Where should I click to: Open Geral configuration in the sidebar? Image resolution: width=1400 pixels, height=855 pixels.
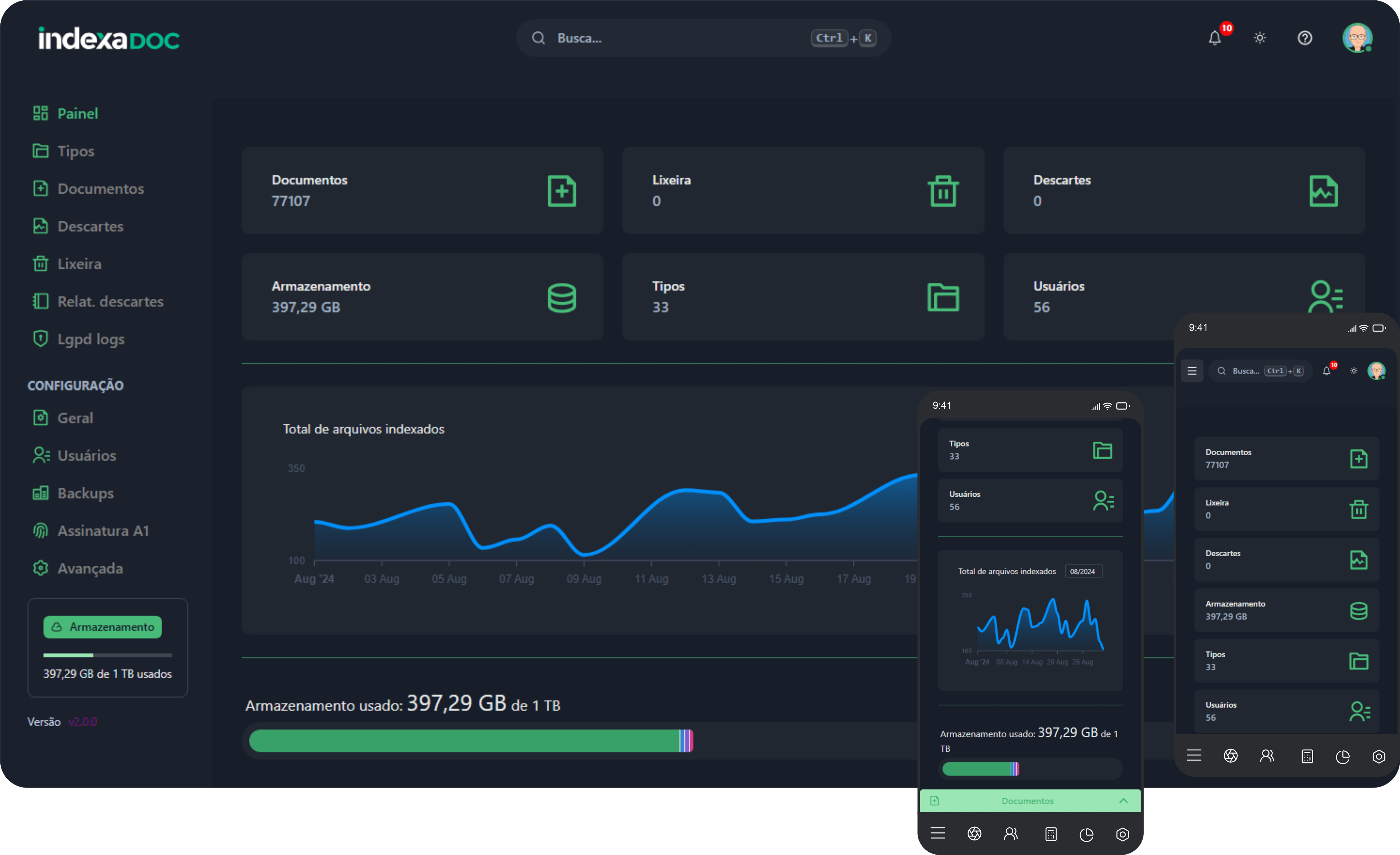pyautogui.click(x=62, y=418)
